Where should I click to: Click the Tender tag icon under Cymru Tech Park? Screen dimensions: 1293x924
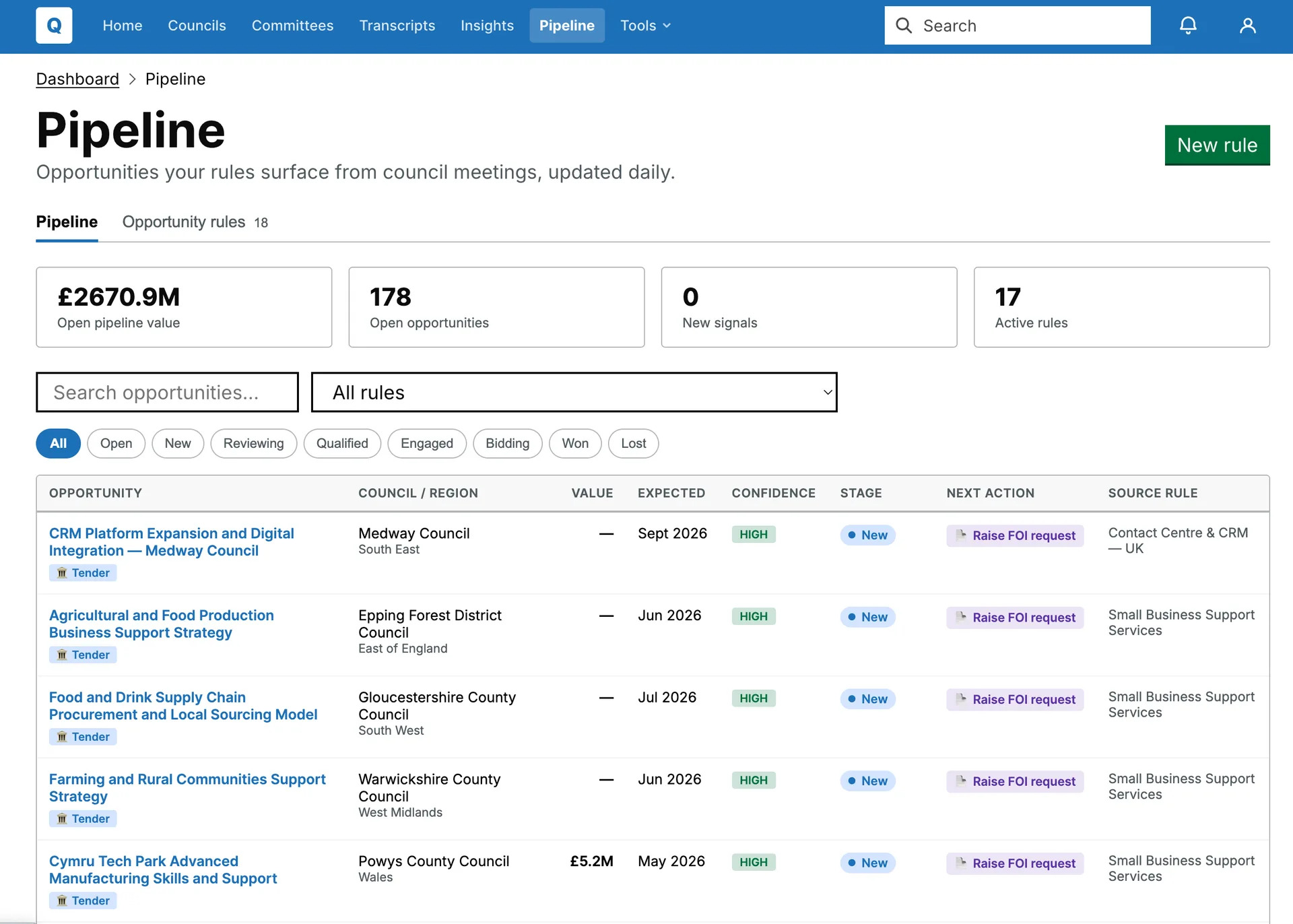[62, 901]
